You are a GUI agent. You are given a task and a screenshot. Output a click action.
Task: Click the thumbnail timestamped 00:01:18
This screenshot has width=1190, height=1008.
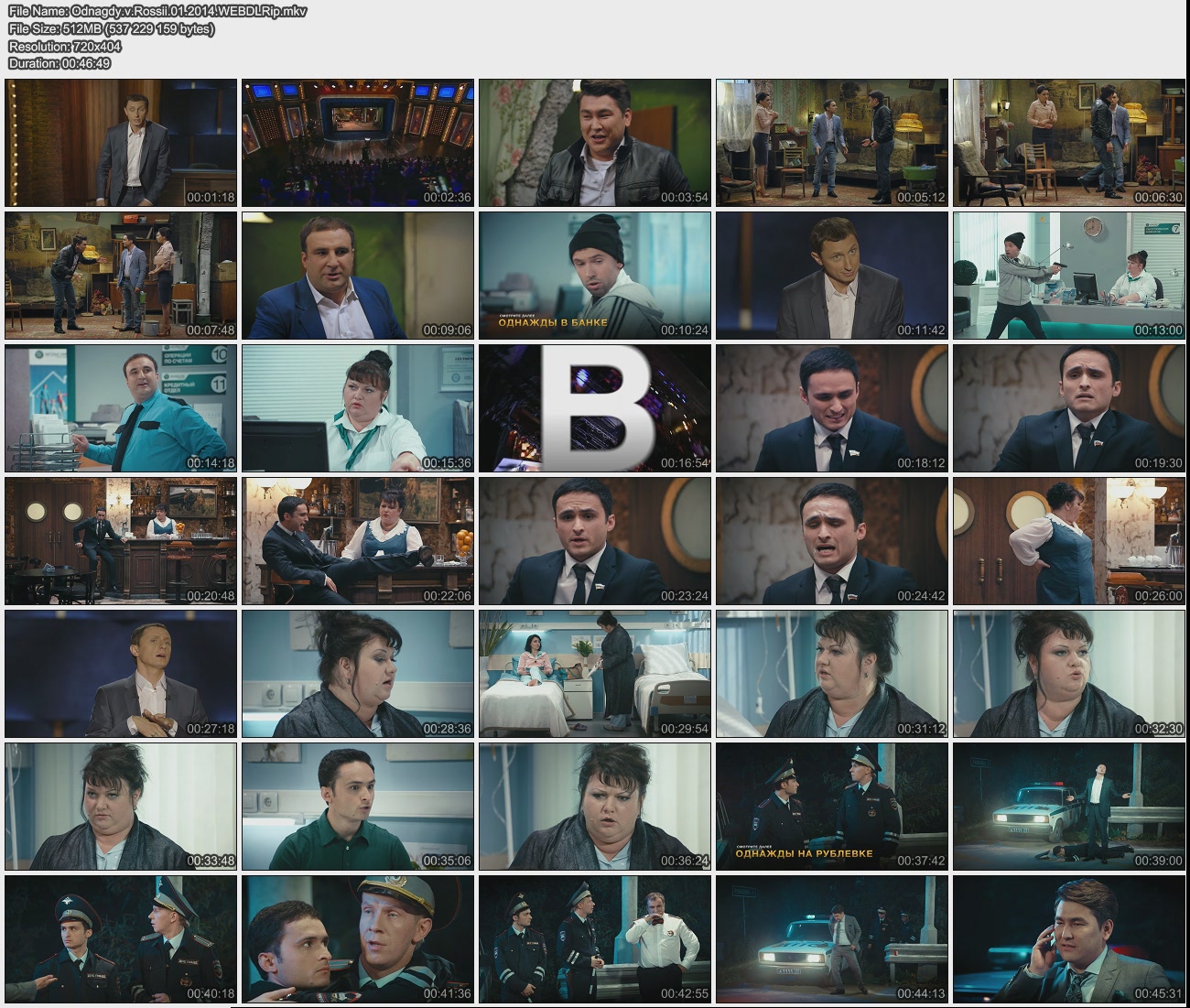(x=121, y=143)
